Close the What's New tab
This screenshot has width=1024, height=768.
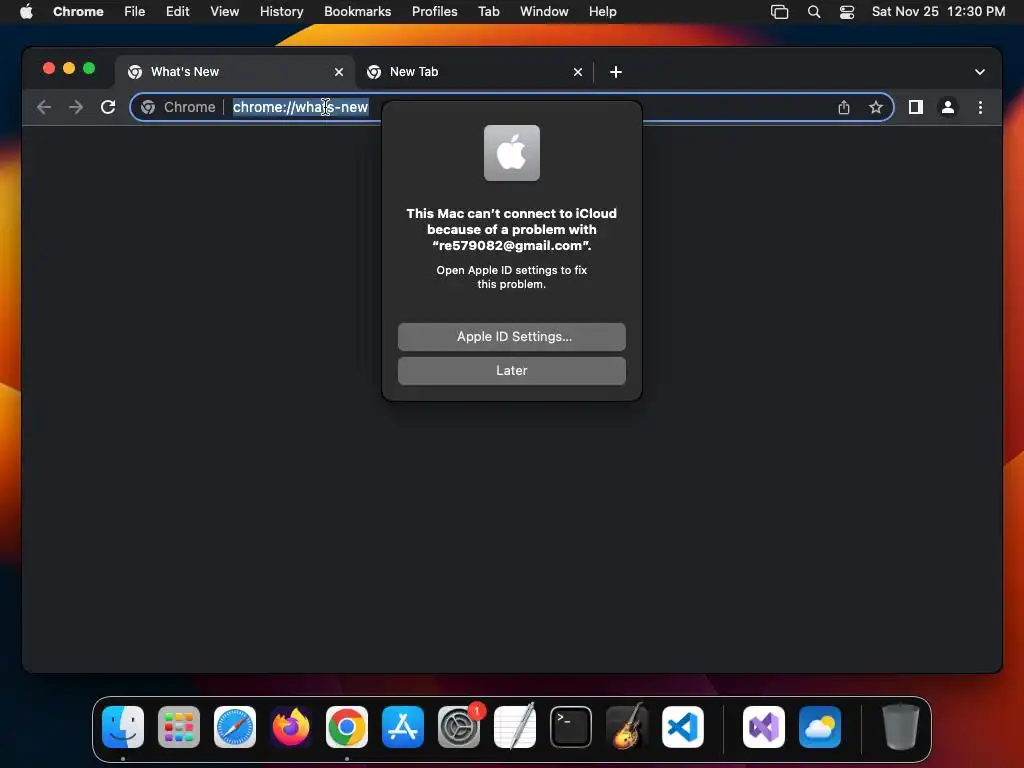tap(338, 72)
